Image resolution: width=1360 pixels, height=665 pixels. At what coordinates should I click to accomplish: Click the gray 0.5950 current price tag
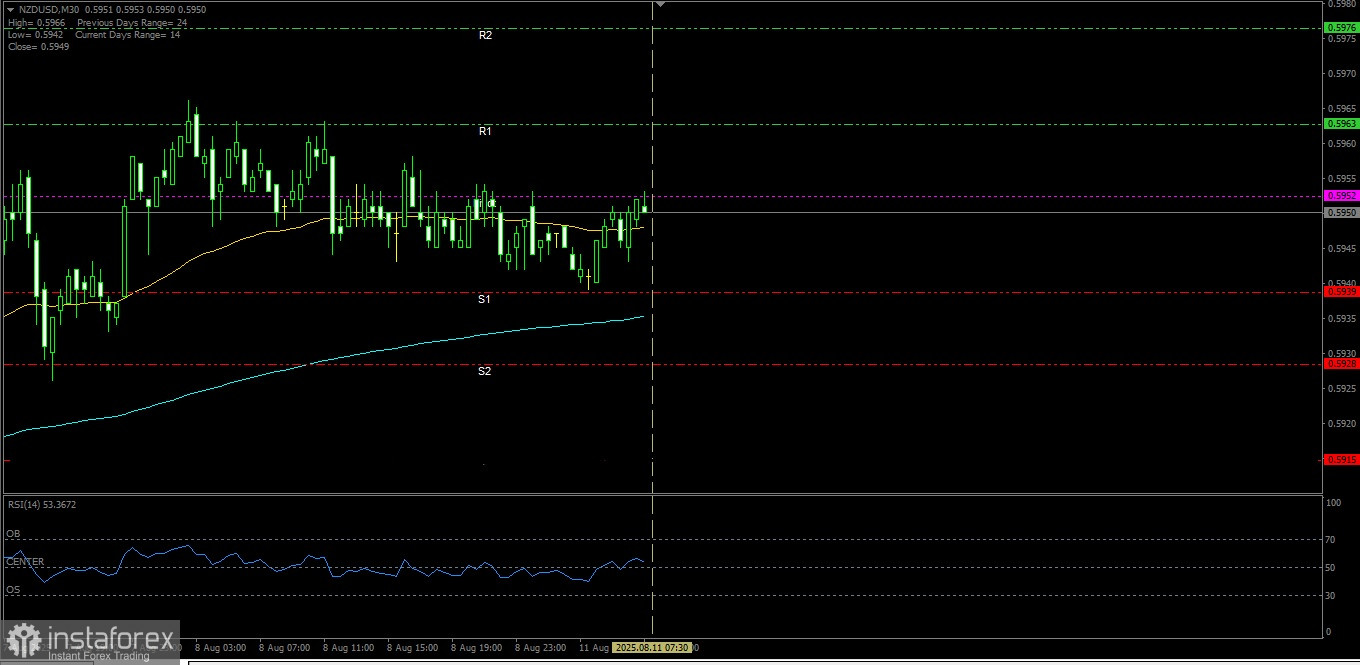1341,212
